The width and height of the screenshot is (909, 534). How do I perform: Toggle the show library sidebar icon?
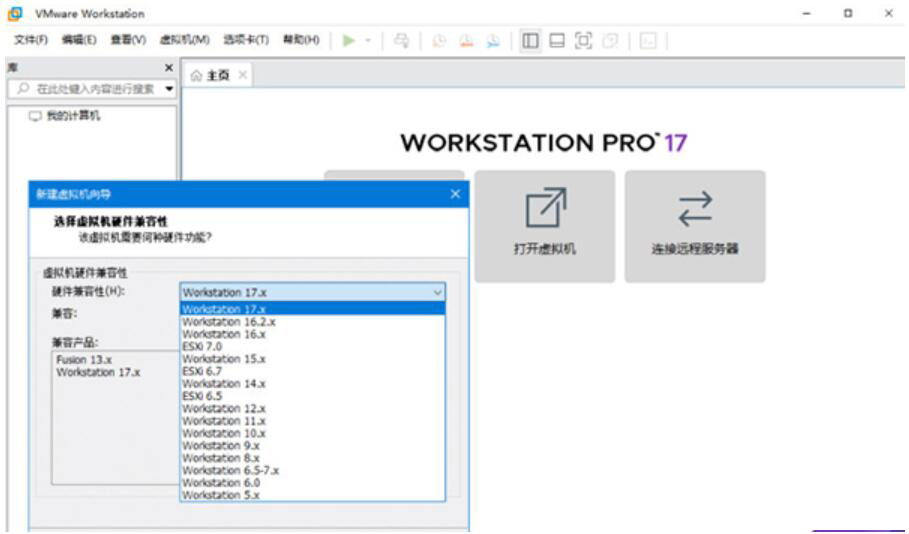tap(530, 41)
